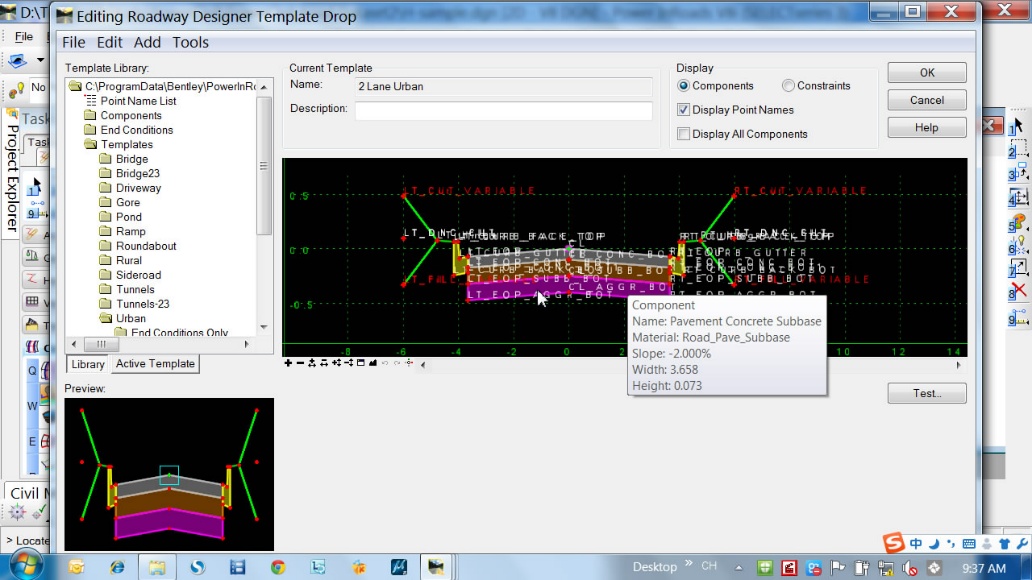Screen dimensions: 1032x580
Task: Open the Tools menu
Action: (190, 42)
